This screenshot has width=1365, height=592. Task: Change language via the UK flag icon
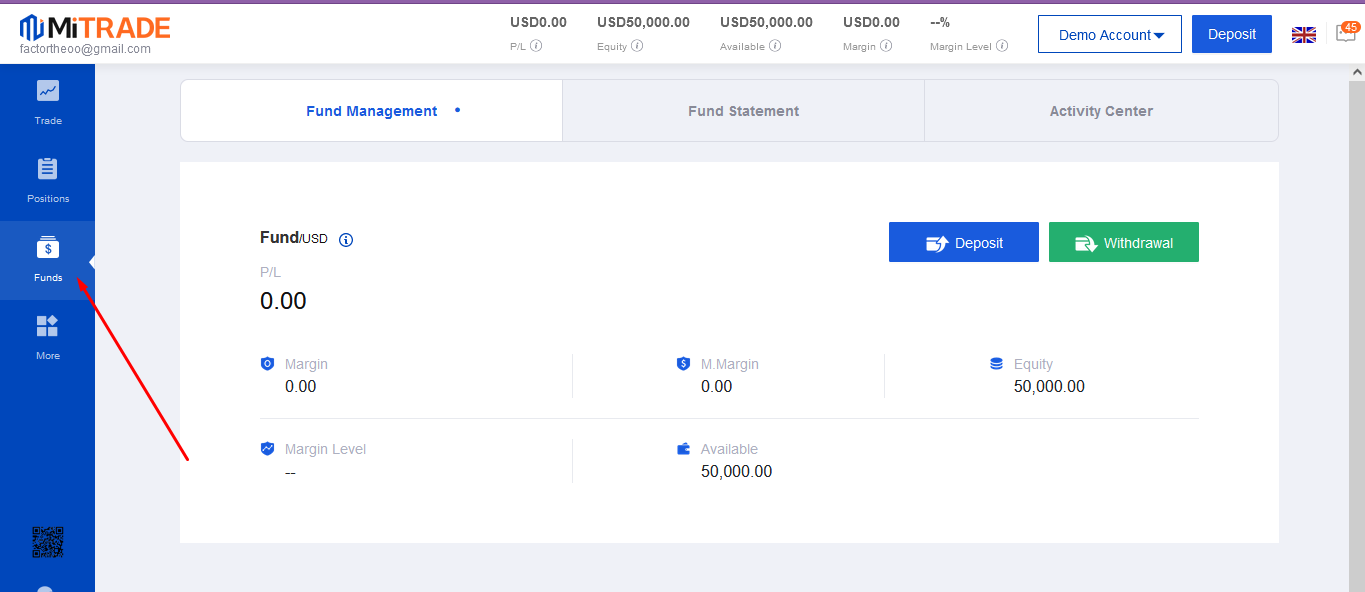tap(1304, 35)
